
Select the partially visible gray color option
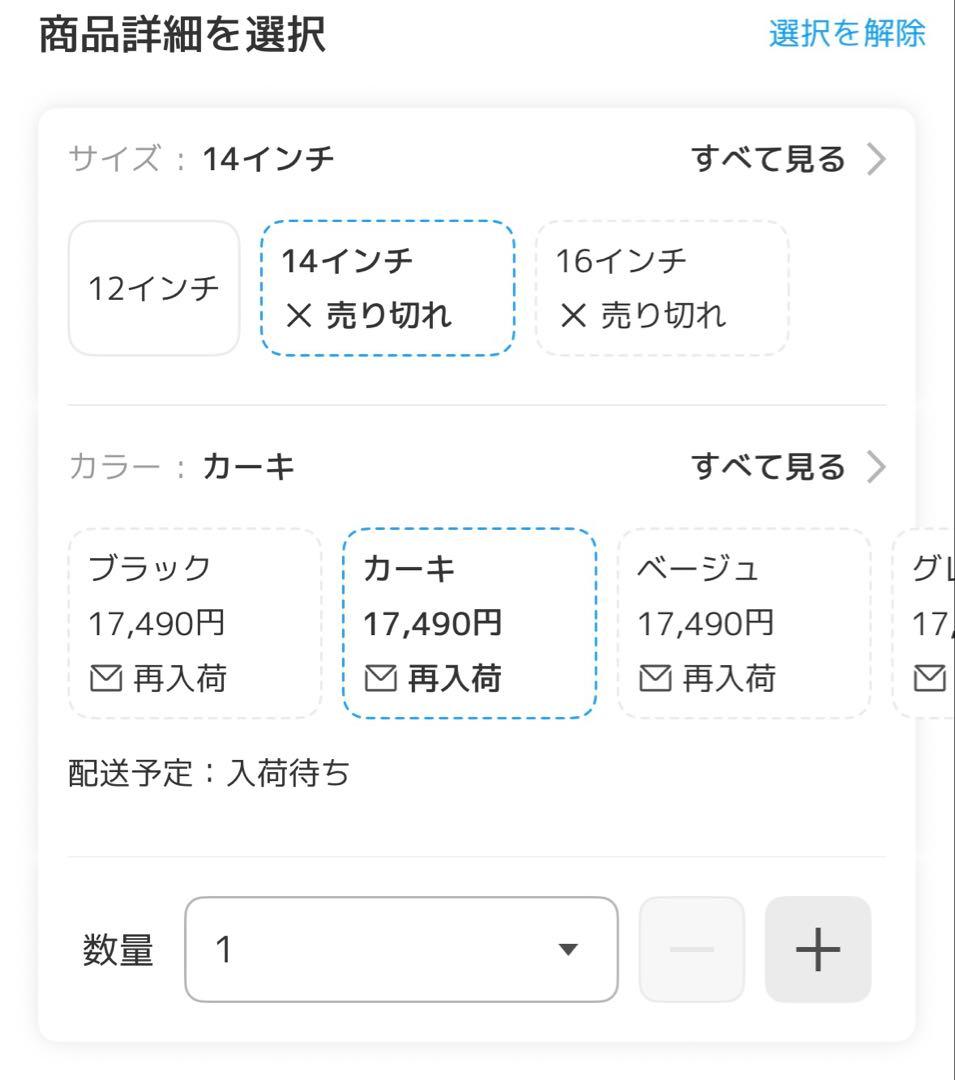926,623
